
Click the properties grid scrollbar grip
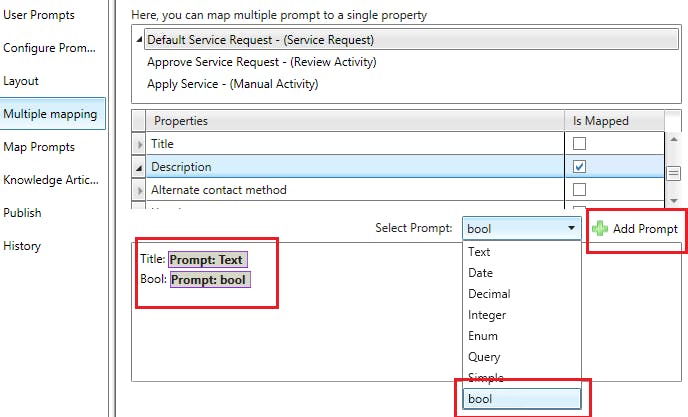coord(674,171)
